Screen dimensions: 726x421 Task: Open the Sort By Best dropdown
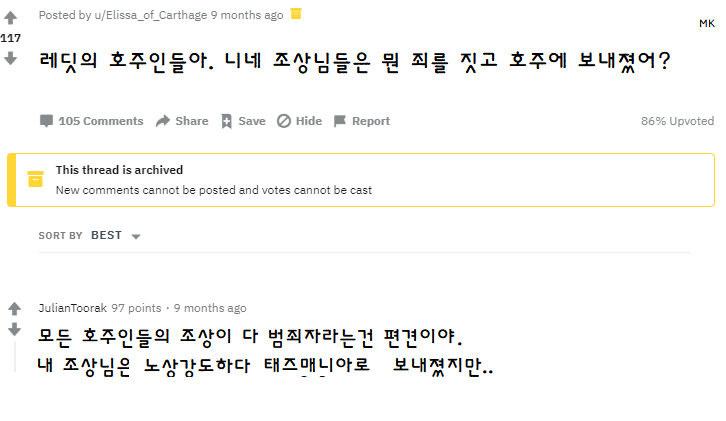115,236
